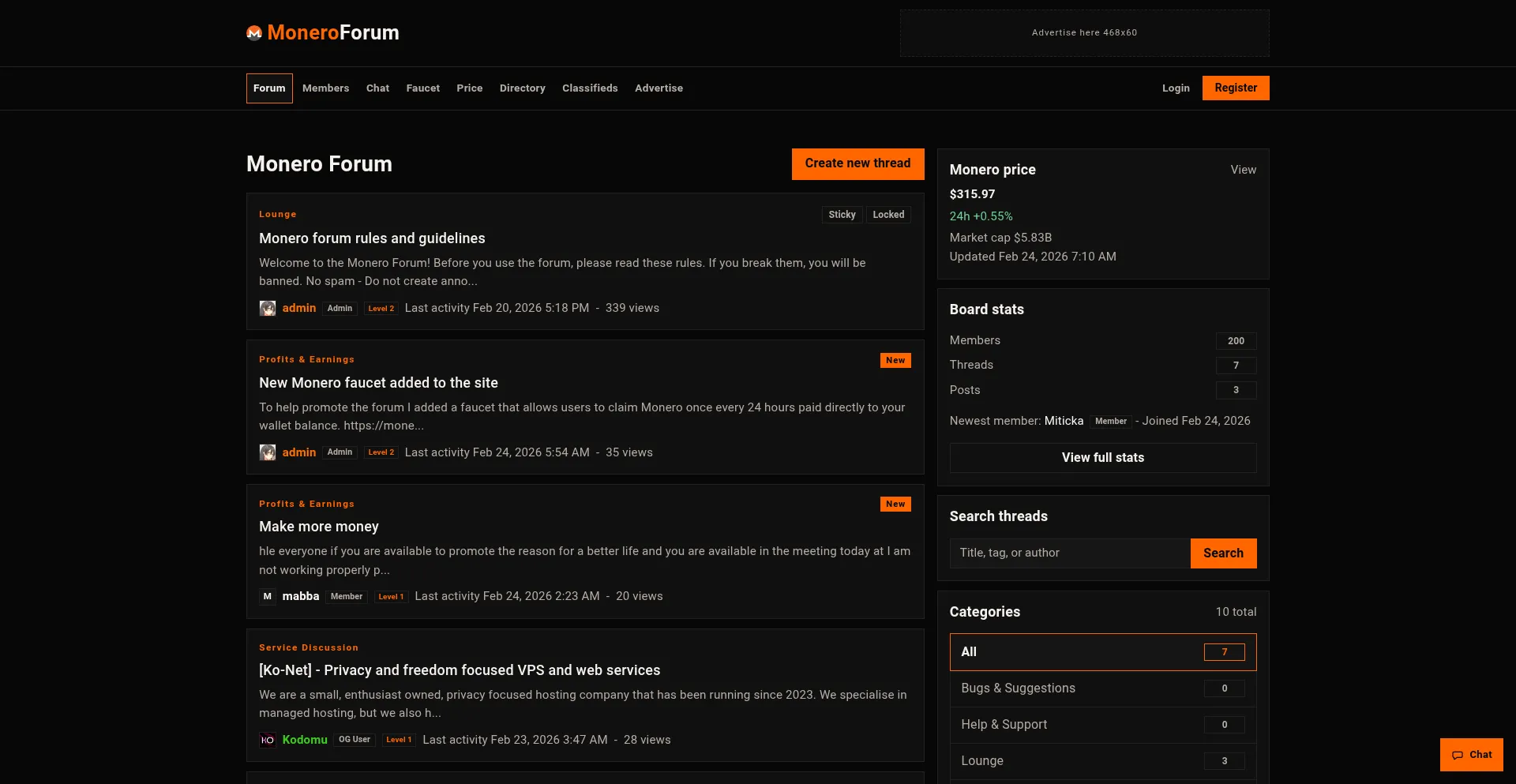Open admin avatar on forum rules thread
The image size is (1516, 784).
pyautogui.click(x=268, y=308)
